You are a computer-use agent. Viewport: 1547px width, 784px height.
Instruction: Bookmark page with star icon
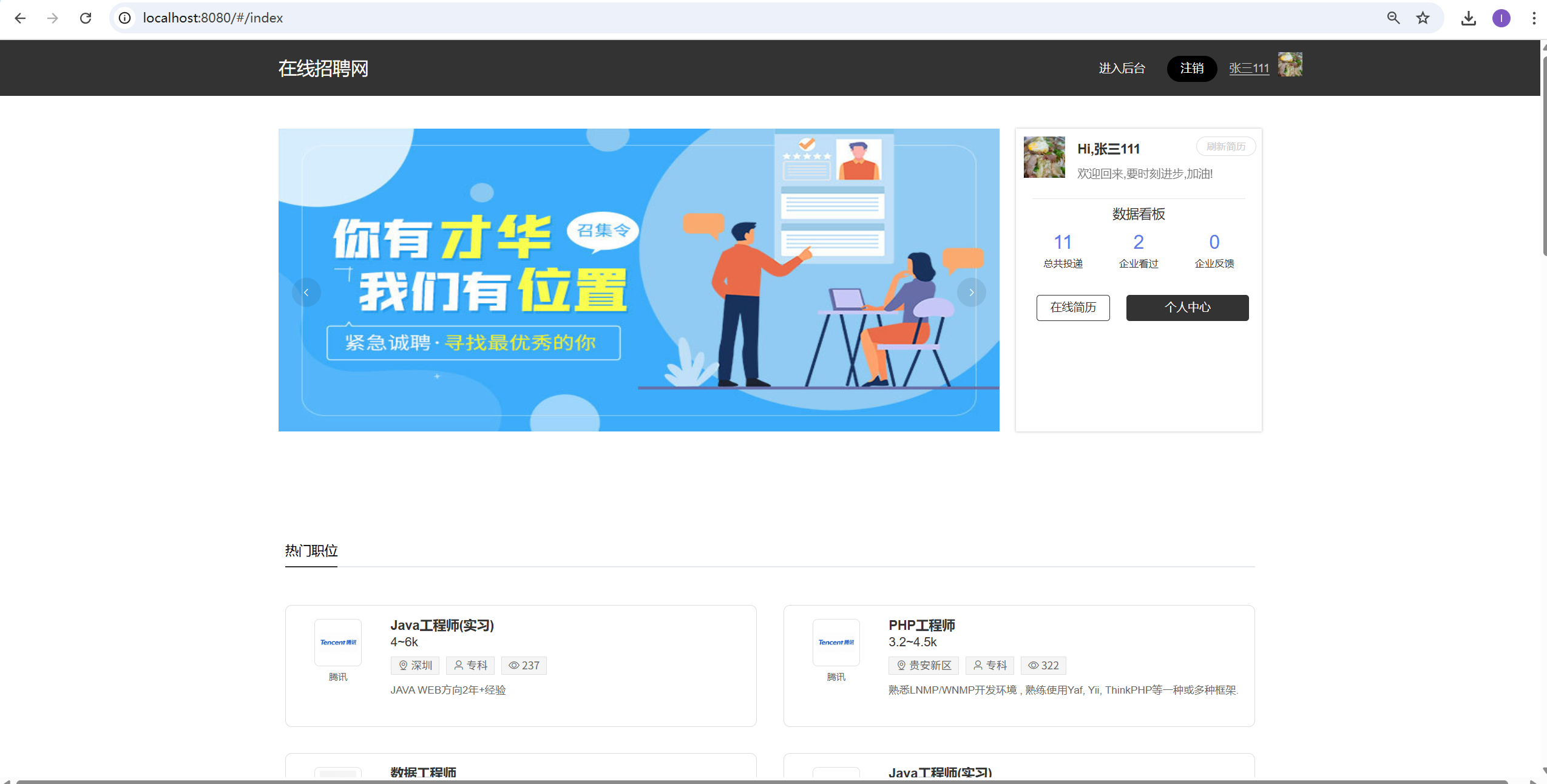(x=1423, y=18)
